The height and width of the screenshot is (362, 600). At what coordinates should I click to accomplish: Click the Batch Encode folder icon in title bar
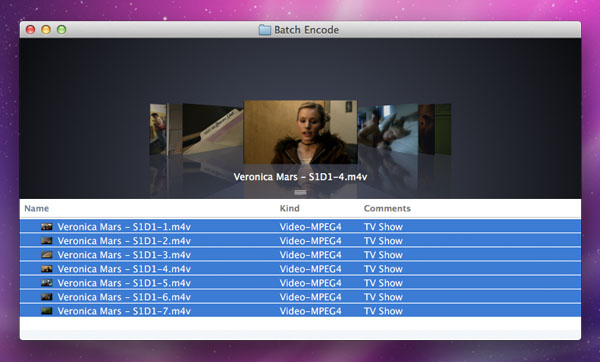(x=264, y=30)
